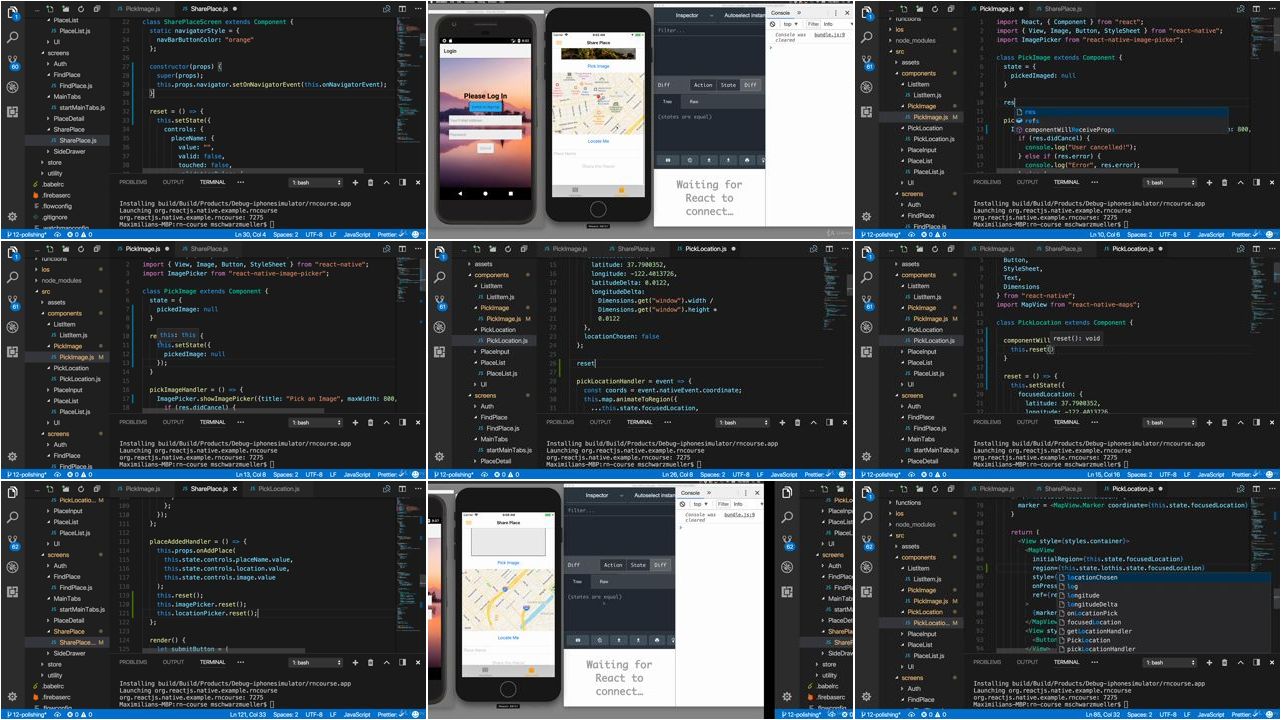Viewport: 1281px width, 720px height.
Task: Open settings gear in Ln 30, Col 4 window
Action: point(12,216)
